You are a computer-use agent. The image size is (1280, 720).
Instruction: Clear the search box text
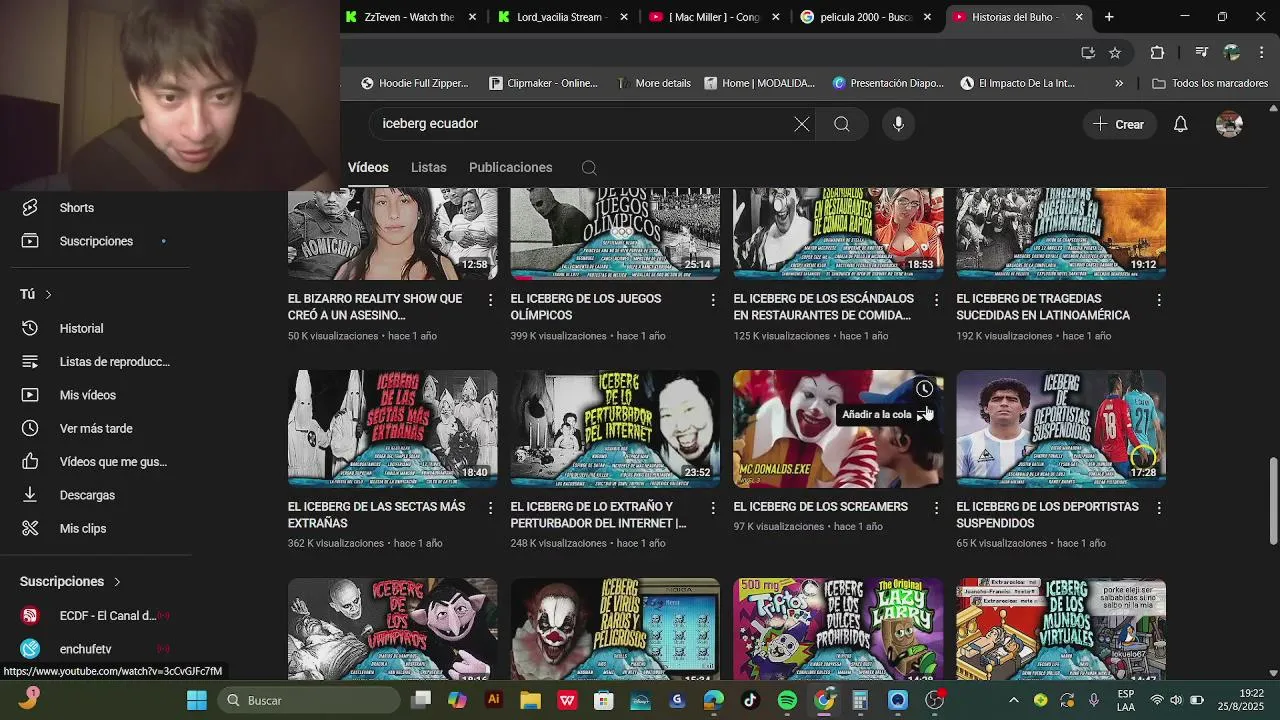pos(802,124)
